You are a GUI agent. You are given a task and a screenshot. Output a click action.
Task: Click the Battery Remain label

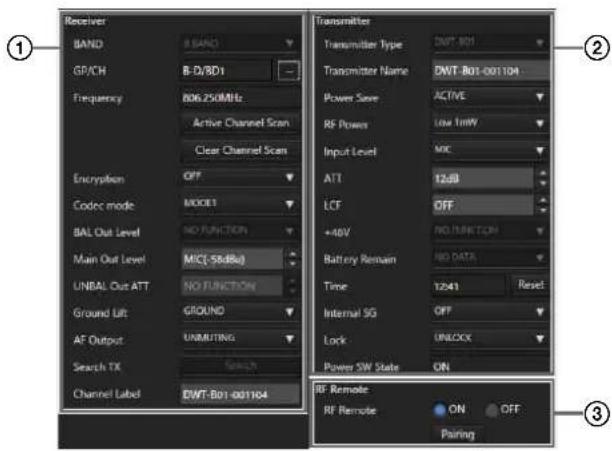click(360, 259)
